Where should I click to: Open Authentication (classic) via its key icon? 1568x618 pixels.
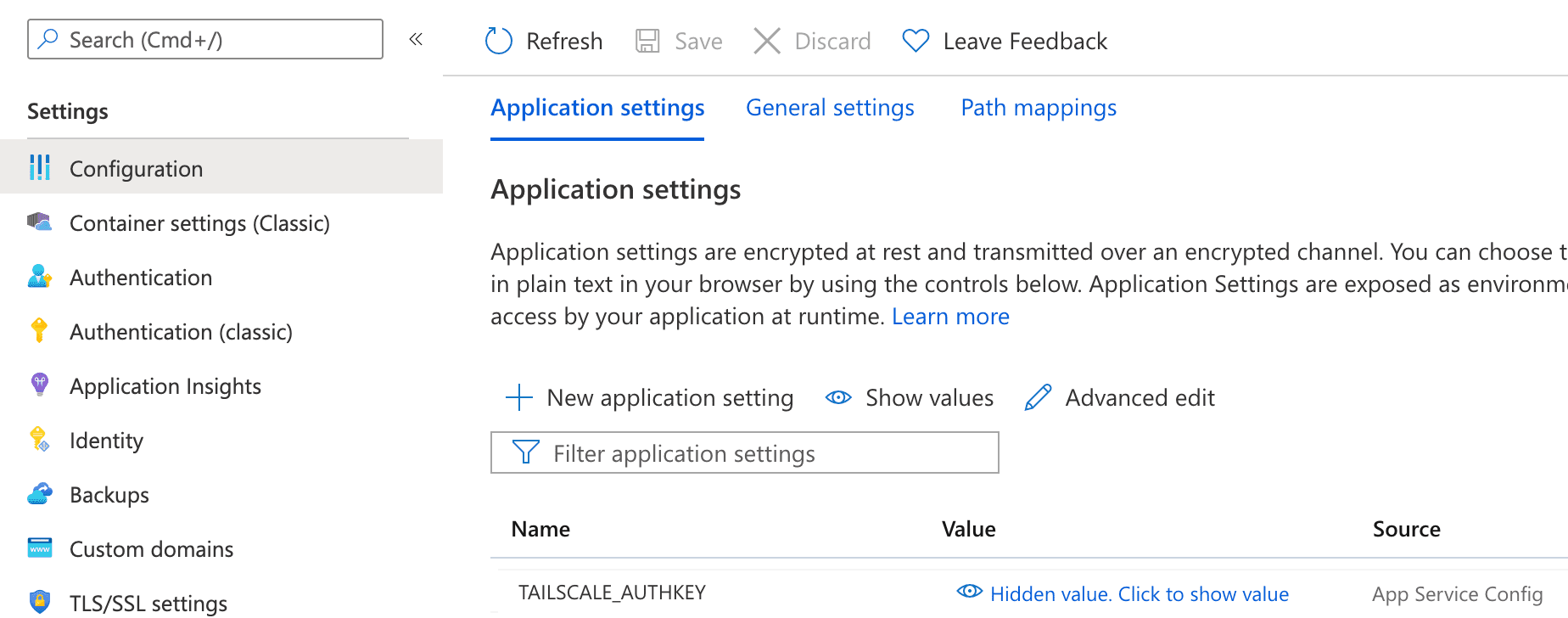click(x=40, y=331)
